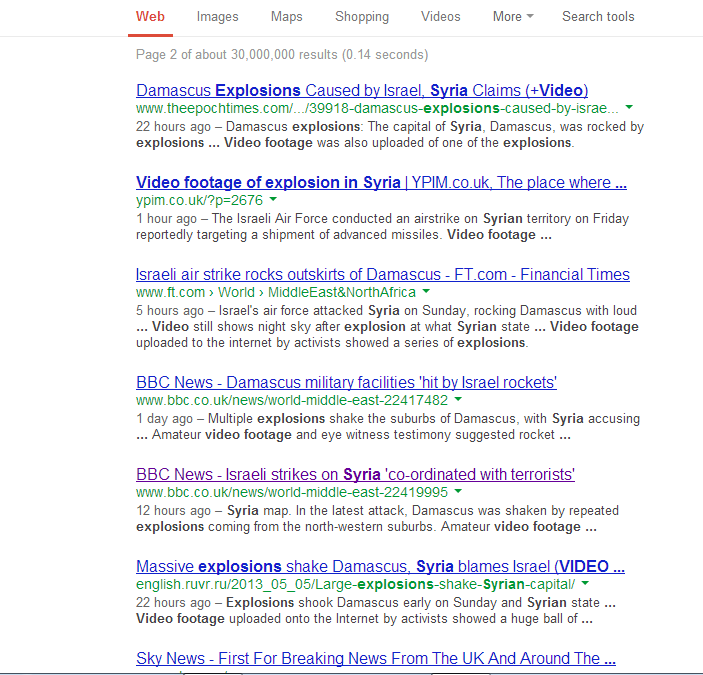This screenshot has height=675, width=703.
Task: Expand dropdown arrow beside bbc.co.uk 22417482 URL
Action: 458,399
